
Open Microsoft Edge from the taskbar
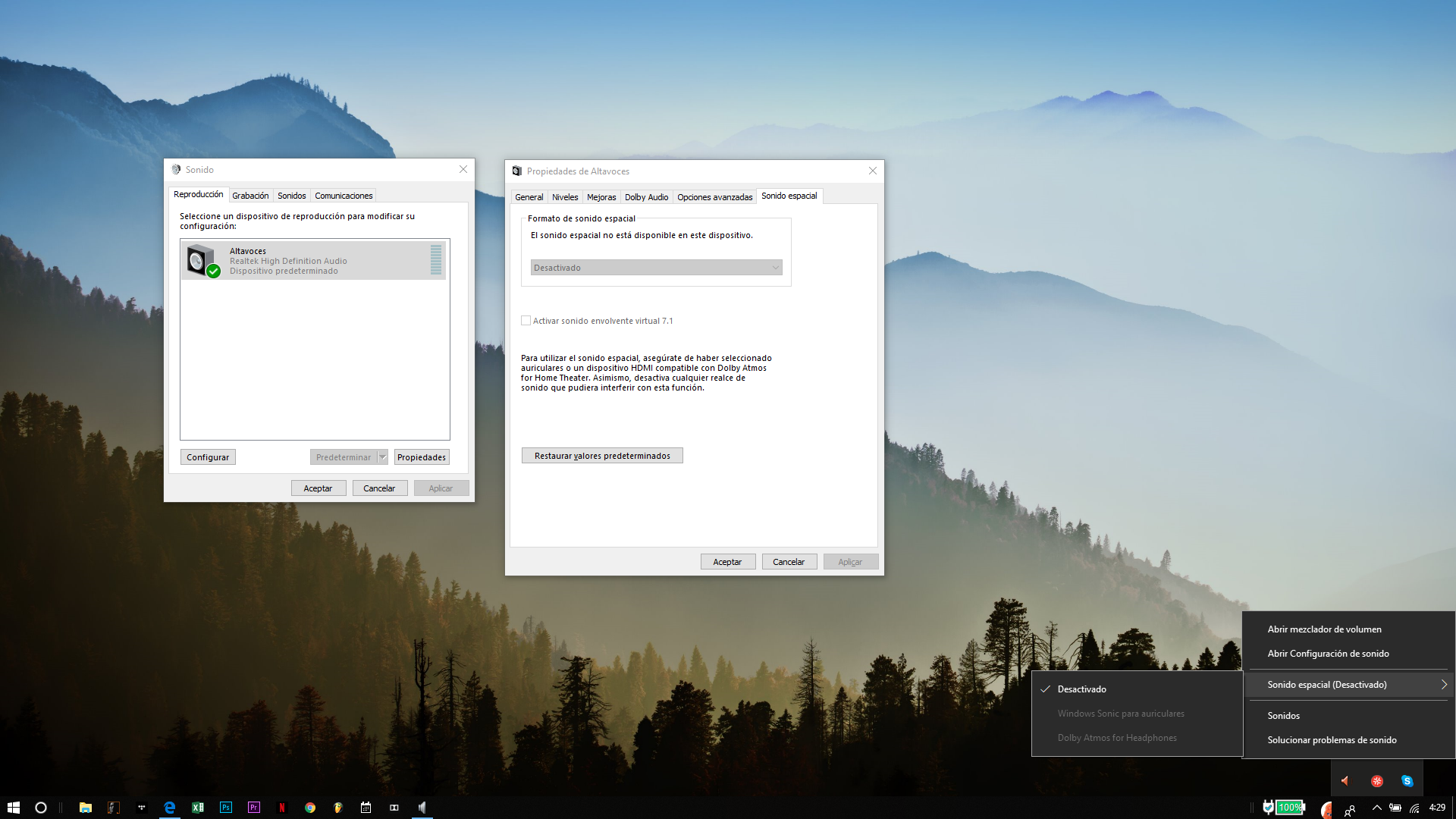point(169,808)
